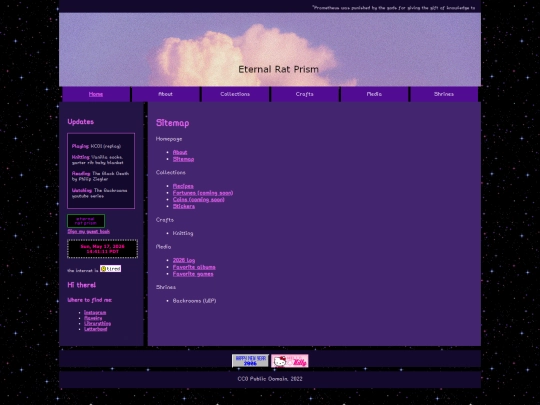
Task: Visit the LibraryThing profile link
Action: [x=97, y=323]
